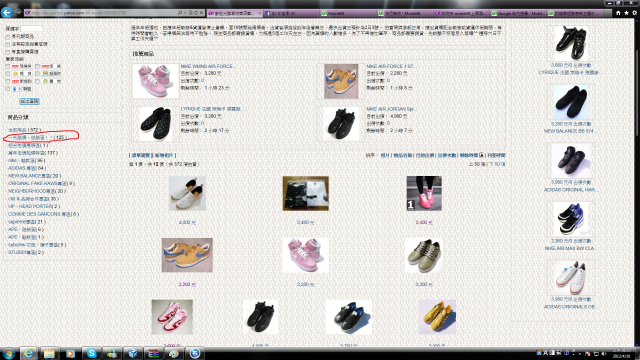The height and width of the screenshot is (360, 640).
Task: Open Skype from the taskbar
Action: pos(91,353)
